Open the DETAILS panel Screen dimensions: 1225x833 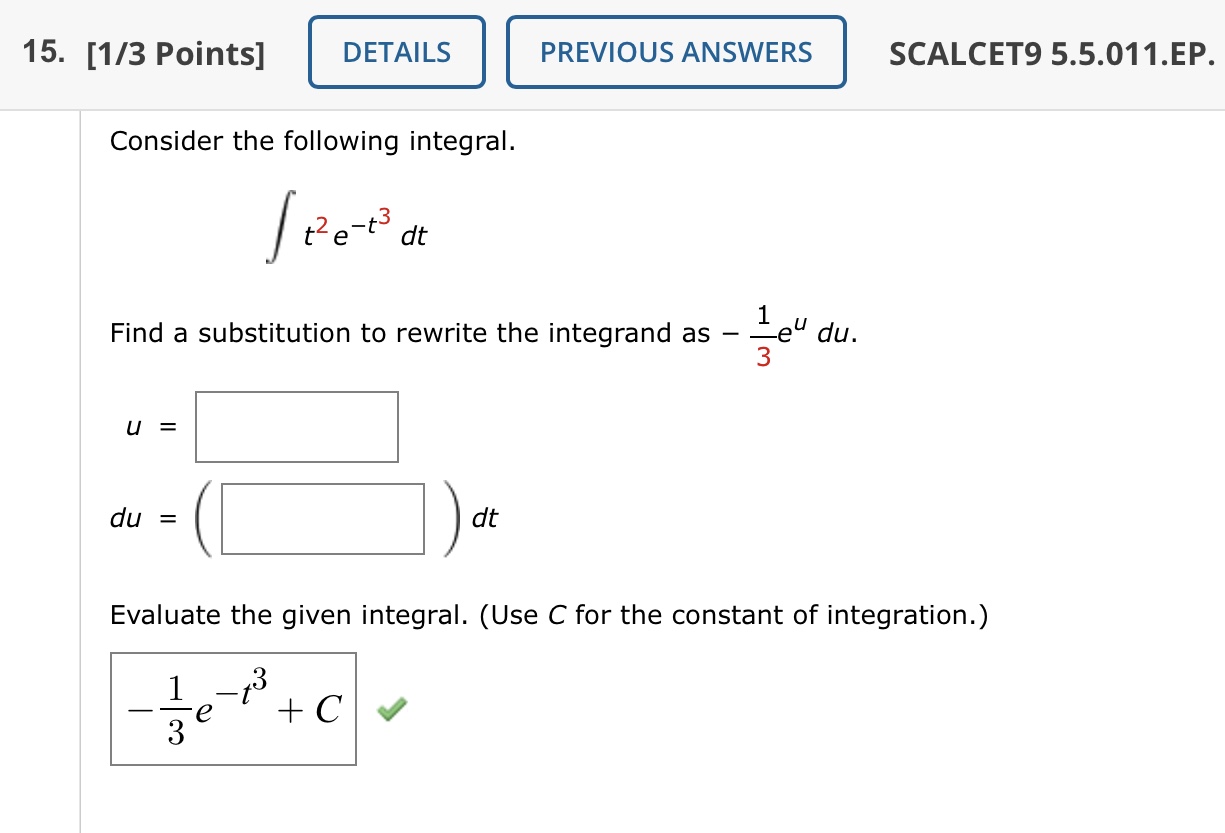tap(396, 52)
